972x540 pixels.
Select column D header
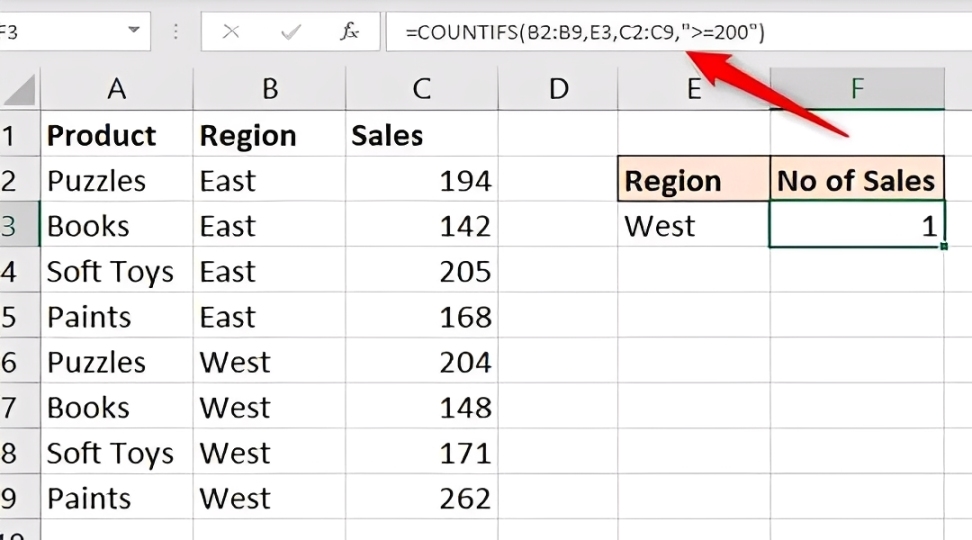click(x=558, y=89)
